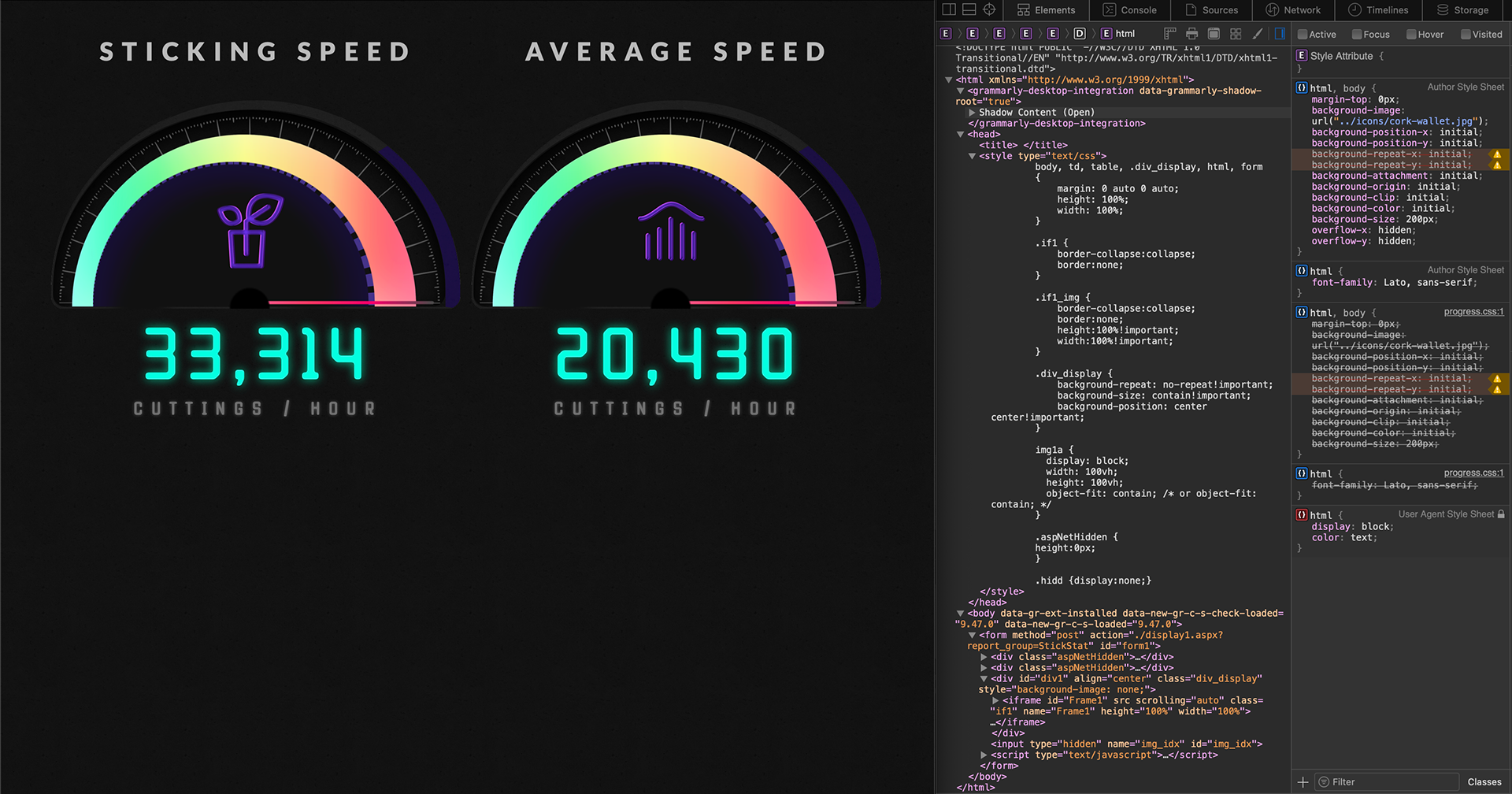Screen dimensions: 1512x794
Task: Click the rule icon beside the progress.css html, body rule
Action: point(1302,312)
